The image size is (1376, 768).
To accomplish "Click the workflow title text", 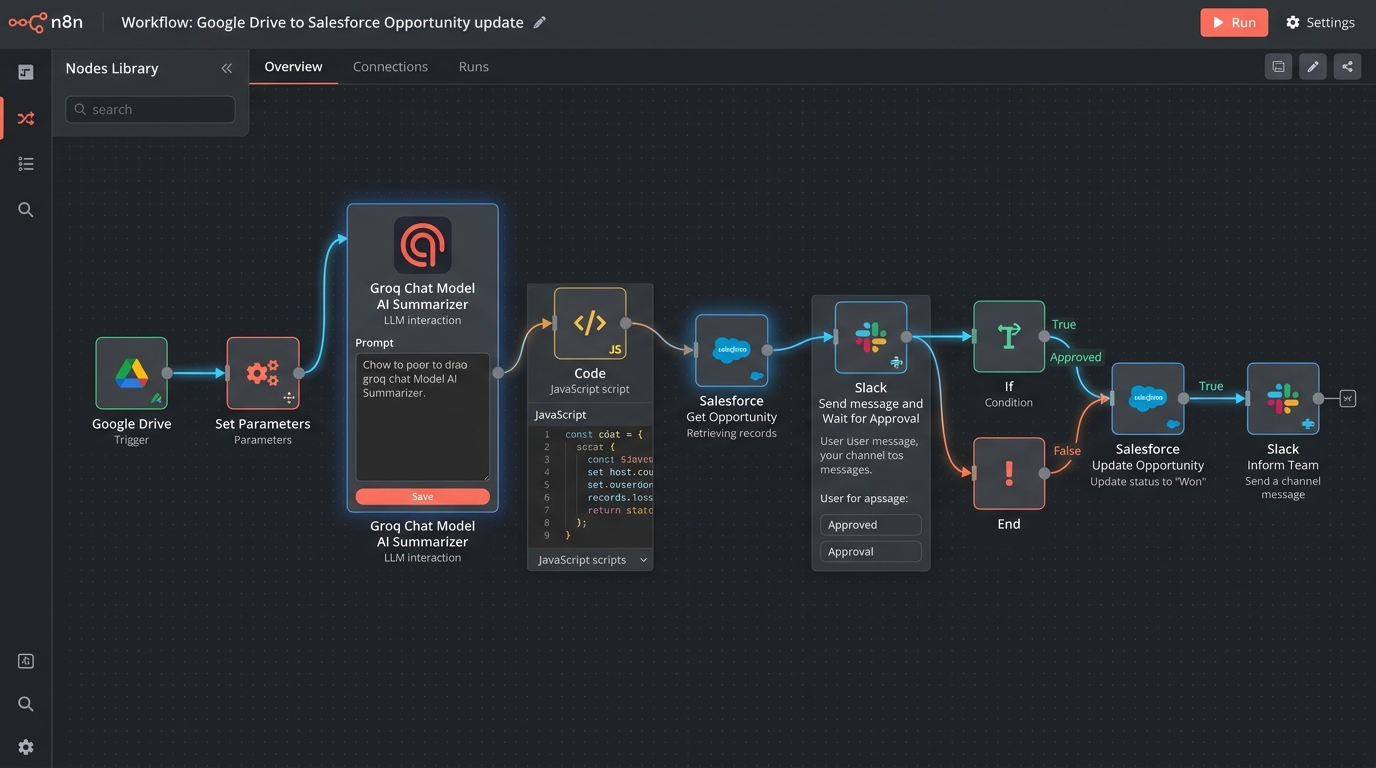I will pos(322,22).
